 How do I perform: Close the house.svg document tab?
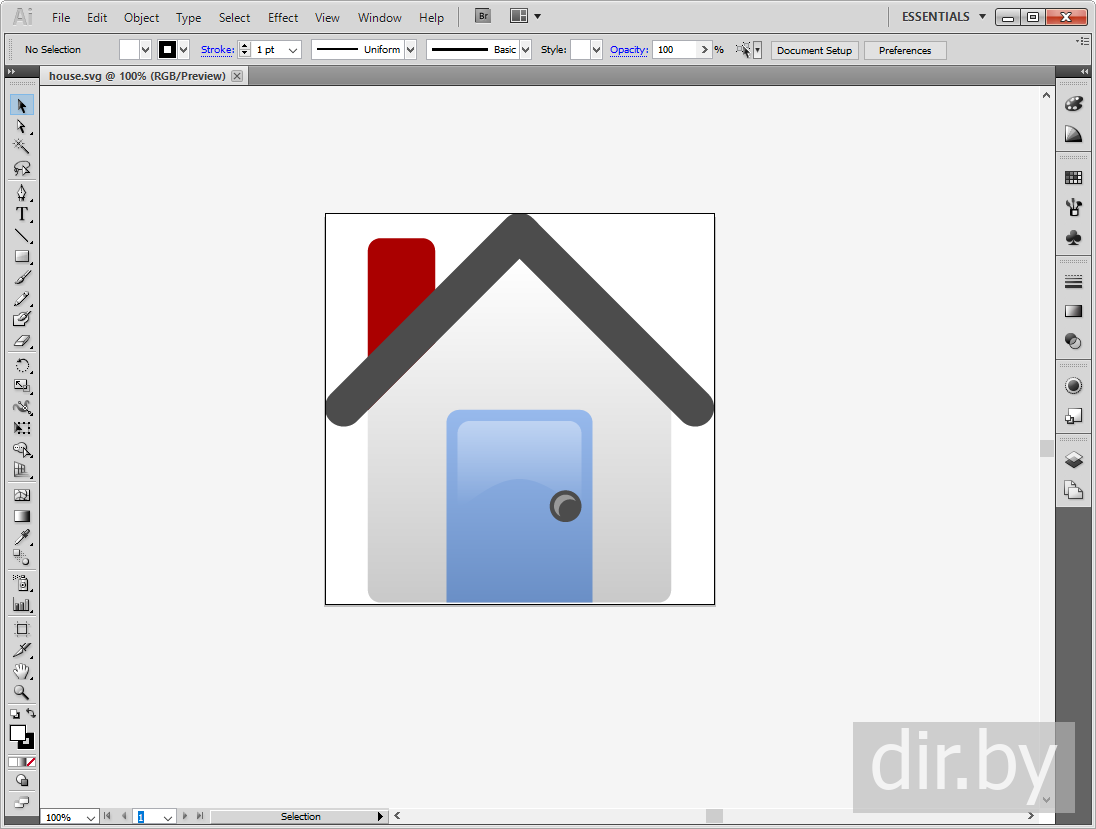[237, 75]
